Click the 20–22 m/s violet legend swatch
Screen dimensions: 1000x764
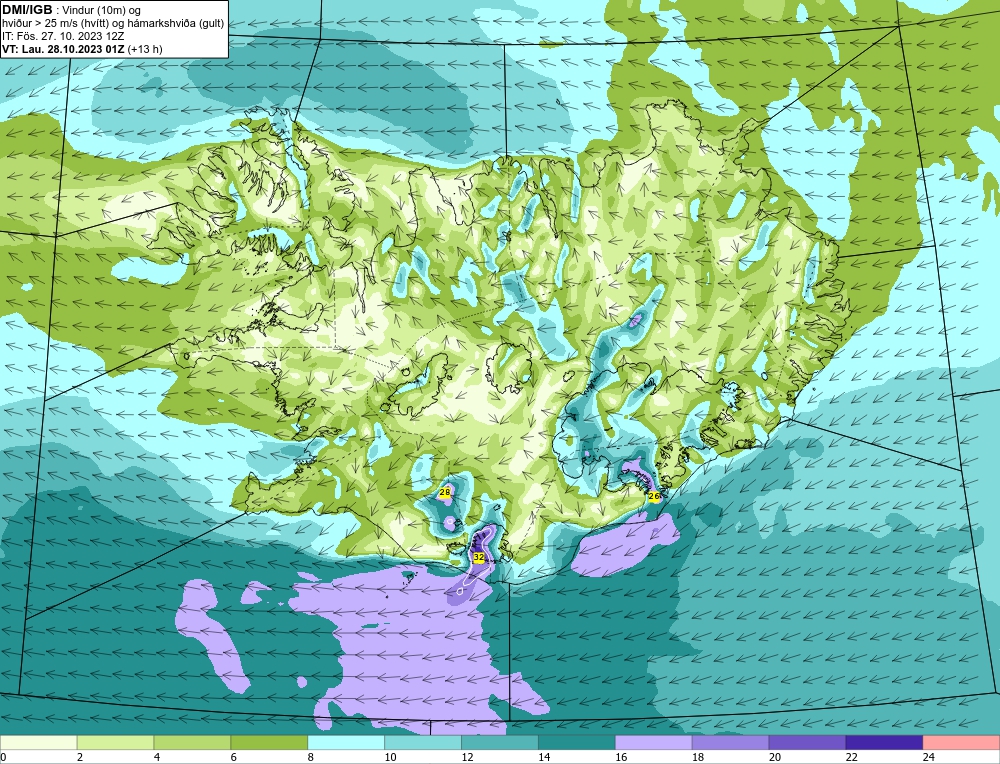pos(807,743)
